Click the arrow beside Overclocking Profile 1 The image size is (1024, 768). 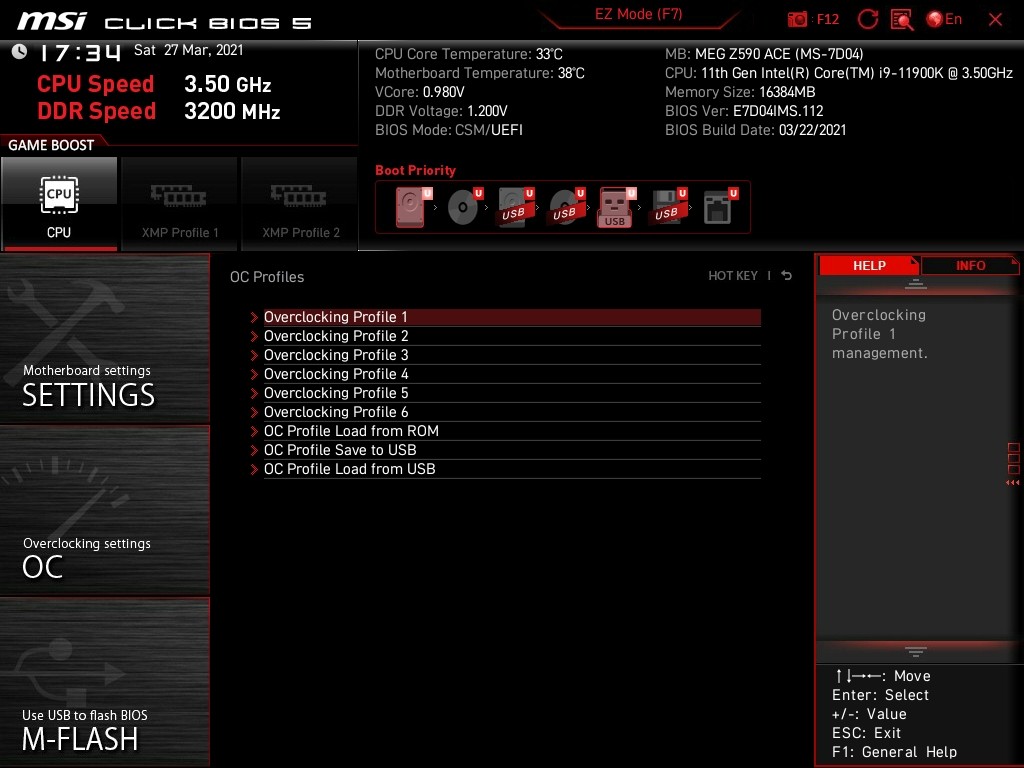[254, 317]
